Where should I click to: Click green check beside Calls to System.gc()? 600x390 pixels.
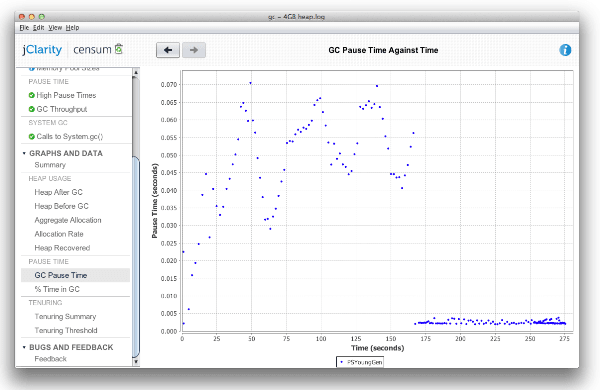point(32,136)
